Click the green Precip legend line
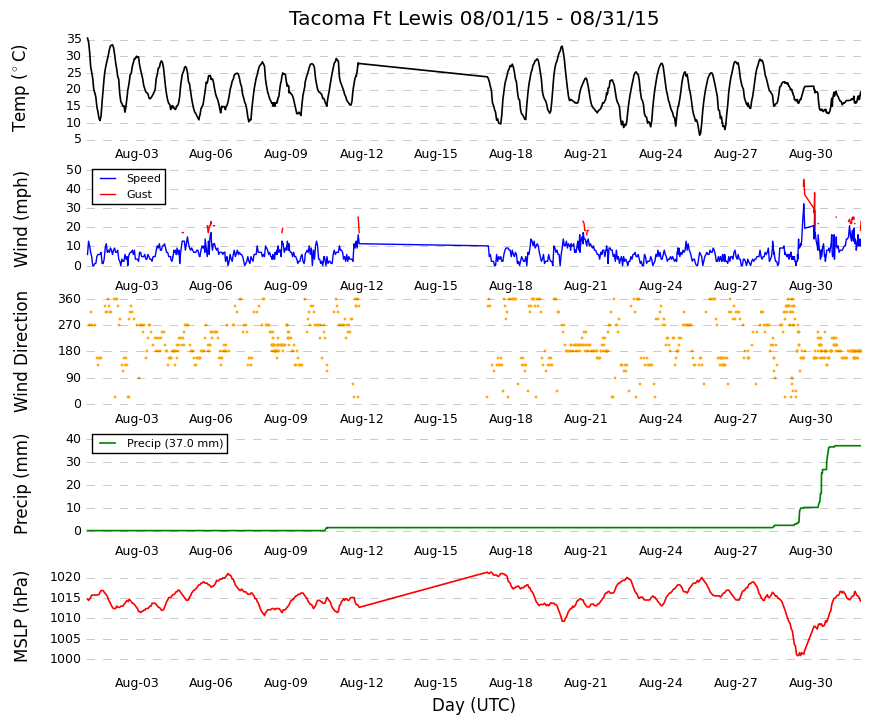Image resolution: width=871 pixels, height=725 pixels. coord(108,443)
